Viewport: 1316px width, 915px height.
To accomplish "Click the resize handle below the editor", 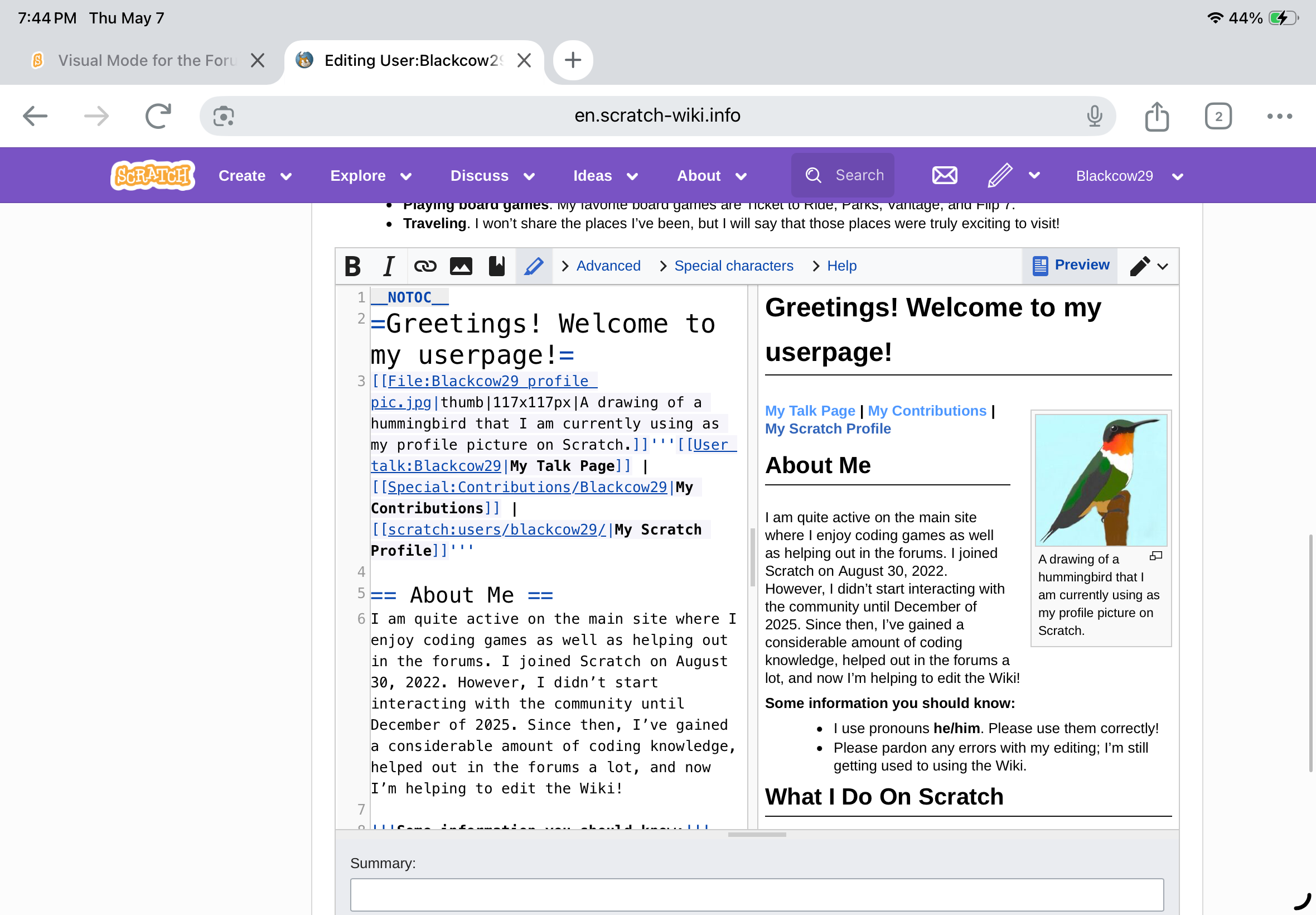I will [757, 835].
